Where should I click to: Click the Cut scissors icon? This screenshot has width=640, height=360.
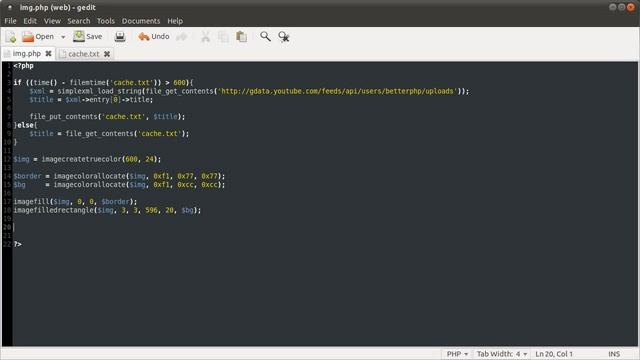(205, 37)
